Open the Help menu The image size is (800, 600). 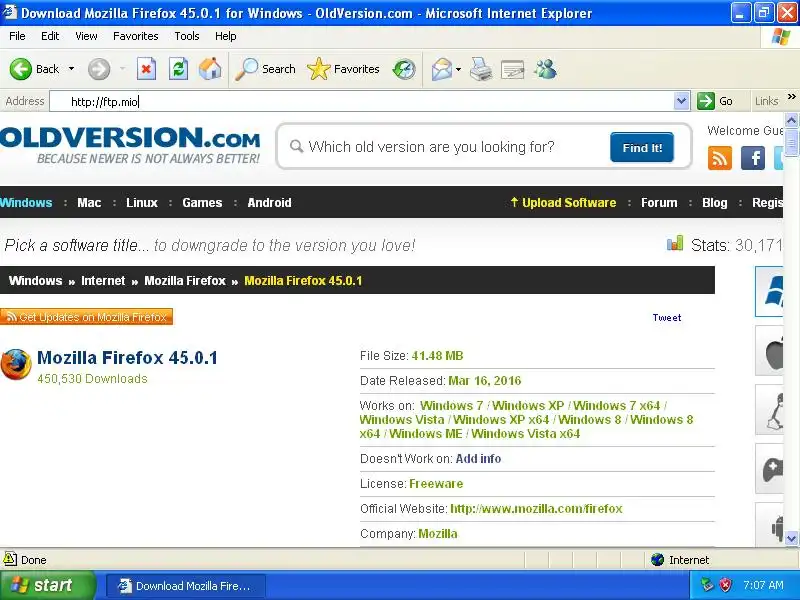[226, 36]
